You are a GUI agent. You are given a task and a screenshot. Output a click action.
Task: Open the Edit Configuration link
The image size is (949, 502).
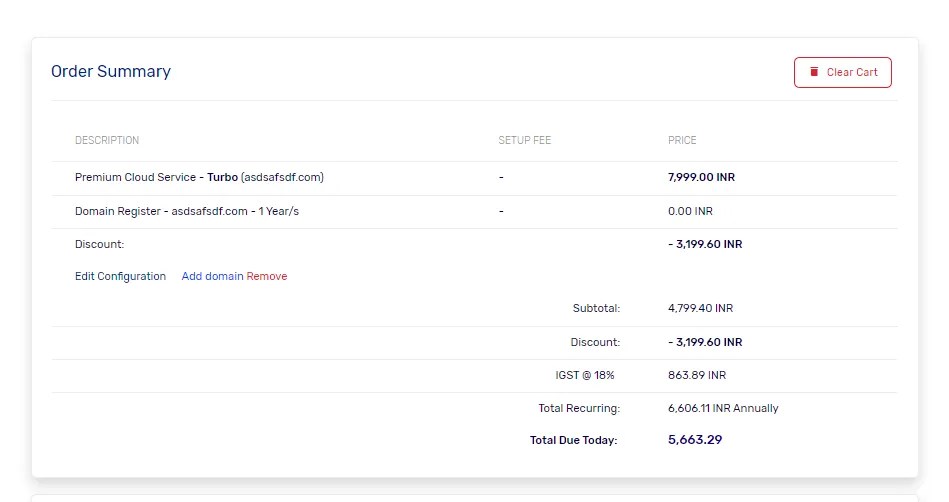(120, 276)
